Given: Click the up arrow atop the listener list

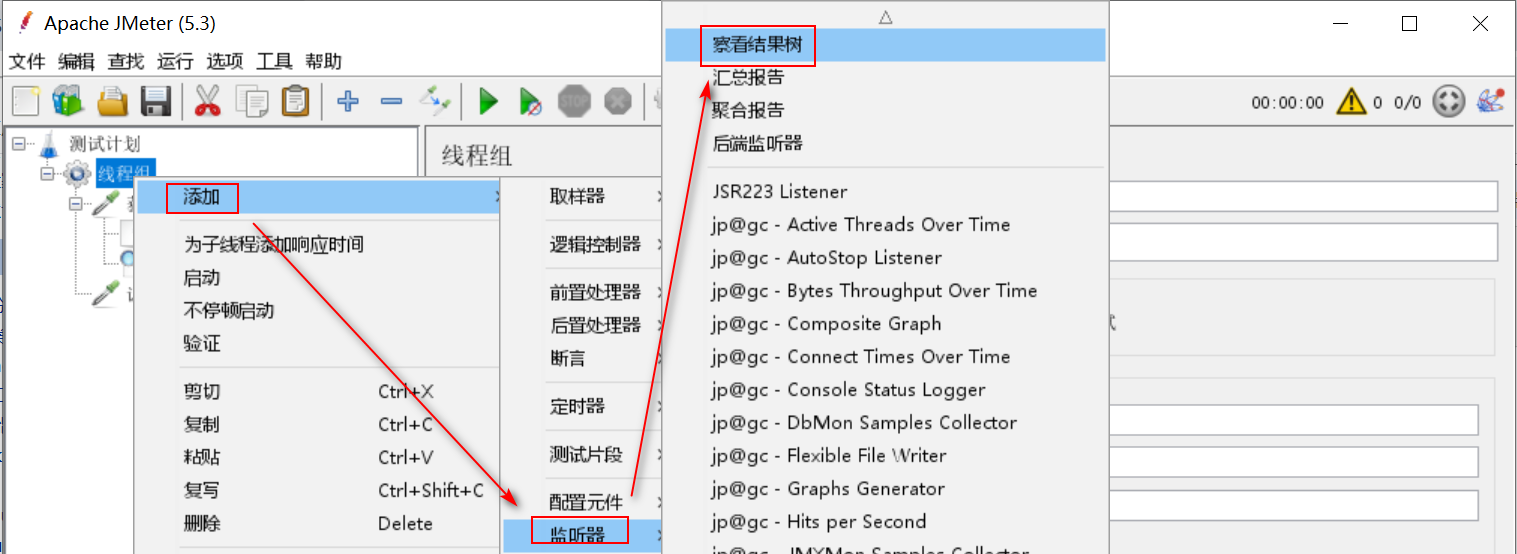Looking at the screenshot, I should pos(885,16).
